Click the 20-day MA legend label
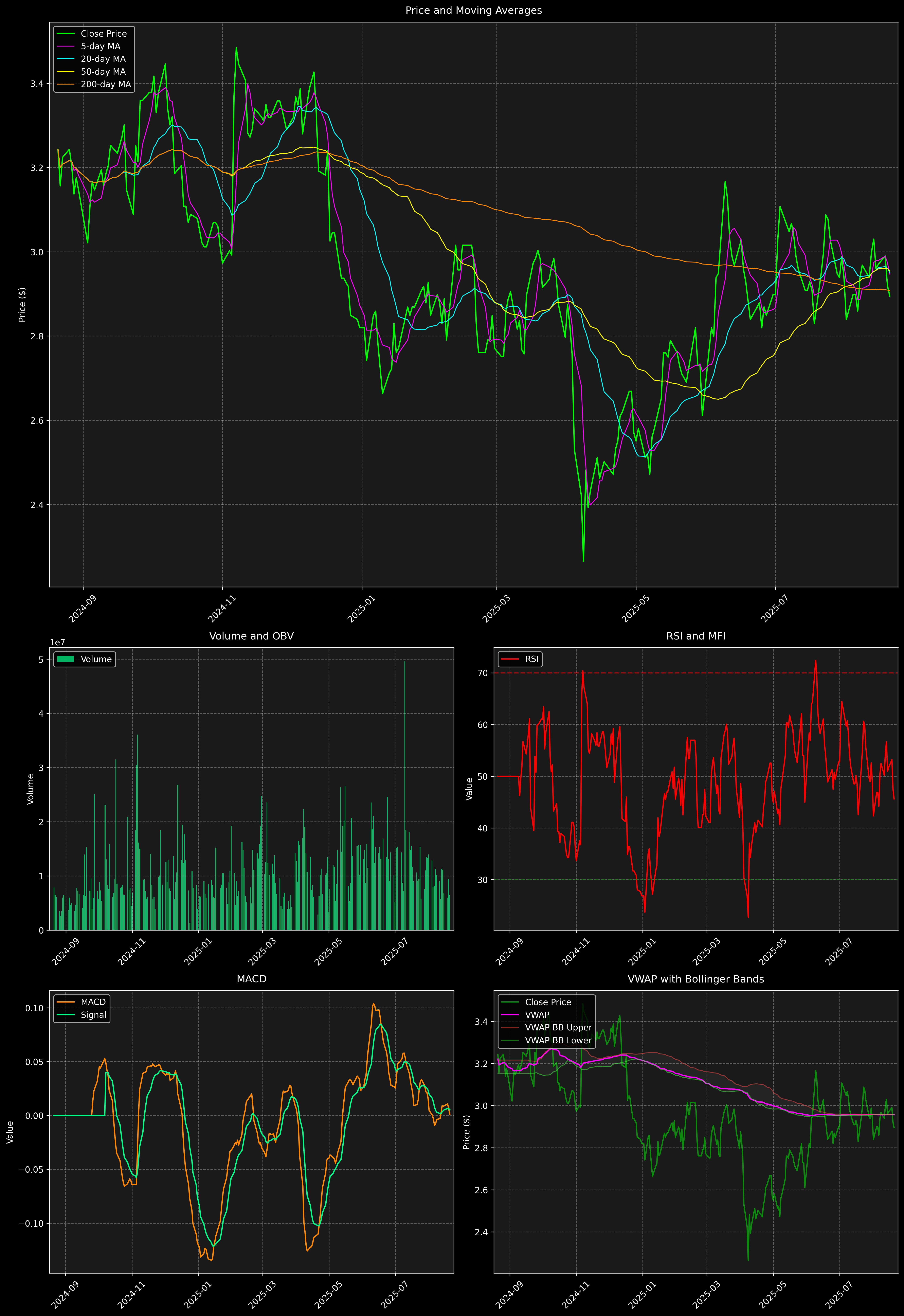This screenshot has width=904, height=1316. pos(103,59)
